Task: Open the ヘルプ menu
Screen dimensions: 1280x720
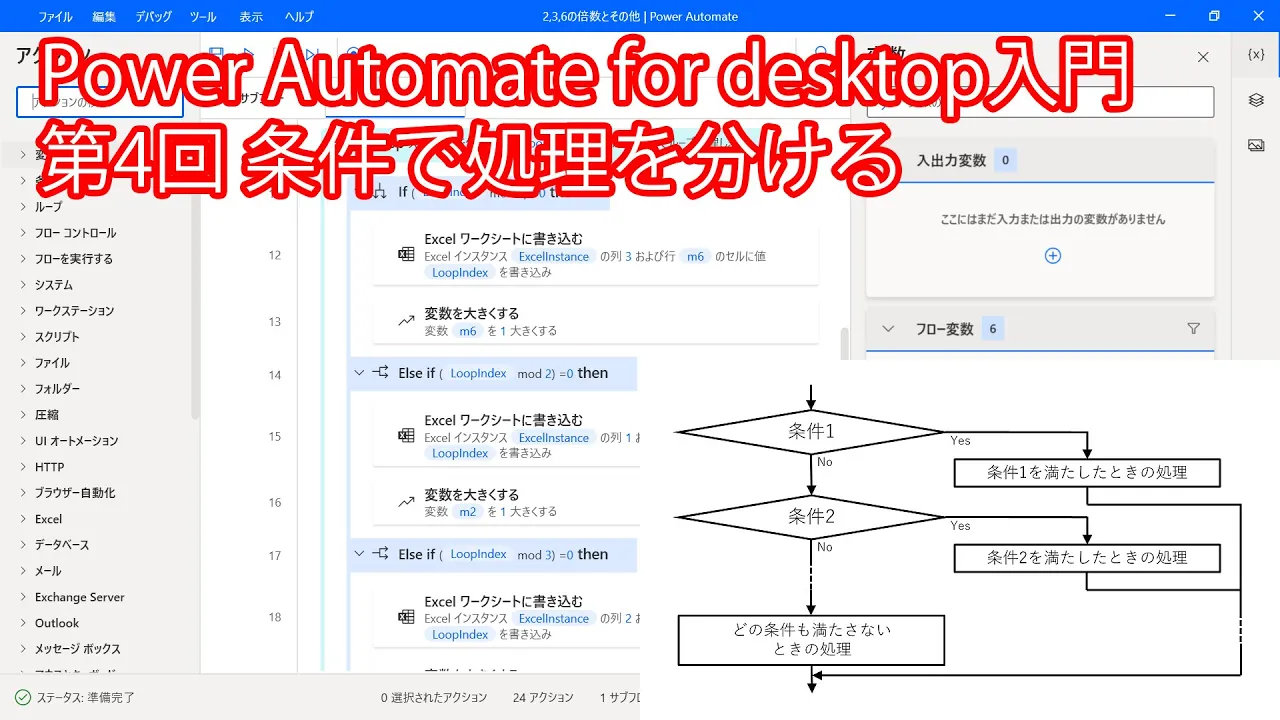Action: click(299, 17)
